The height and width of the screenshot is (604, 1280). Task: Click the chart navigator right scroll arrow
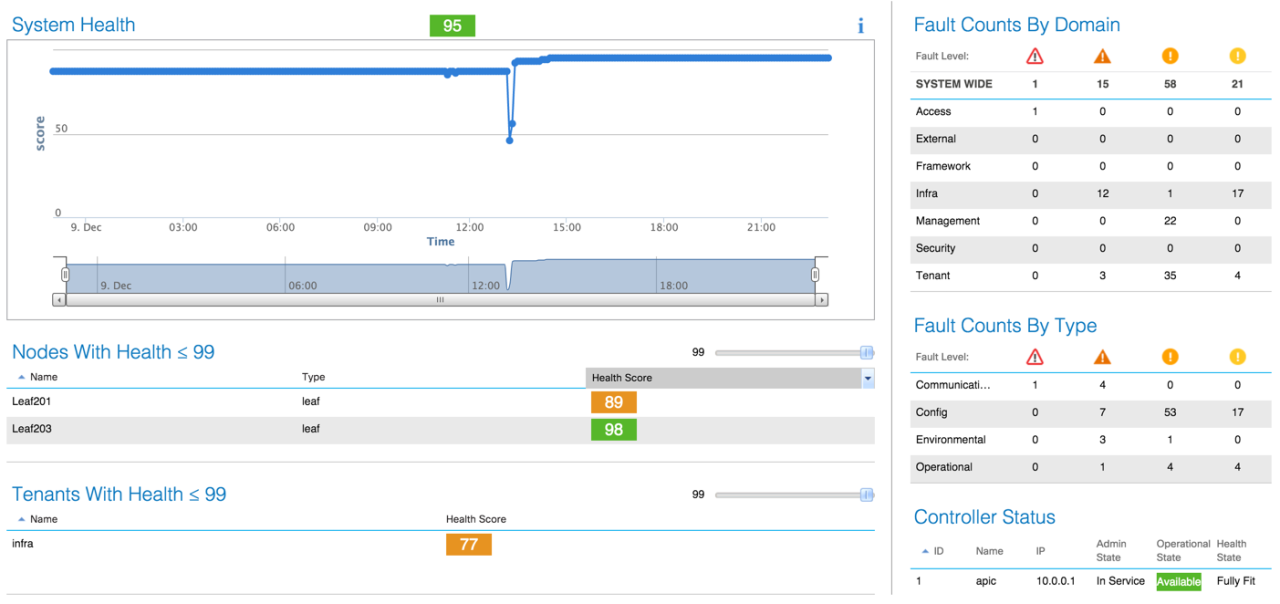pos(822,299)
